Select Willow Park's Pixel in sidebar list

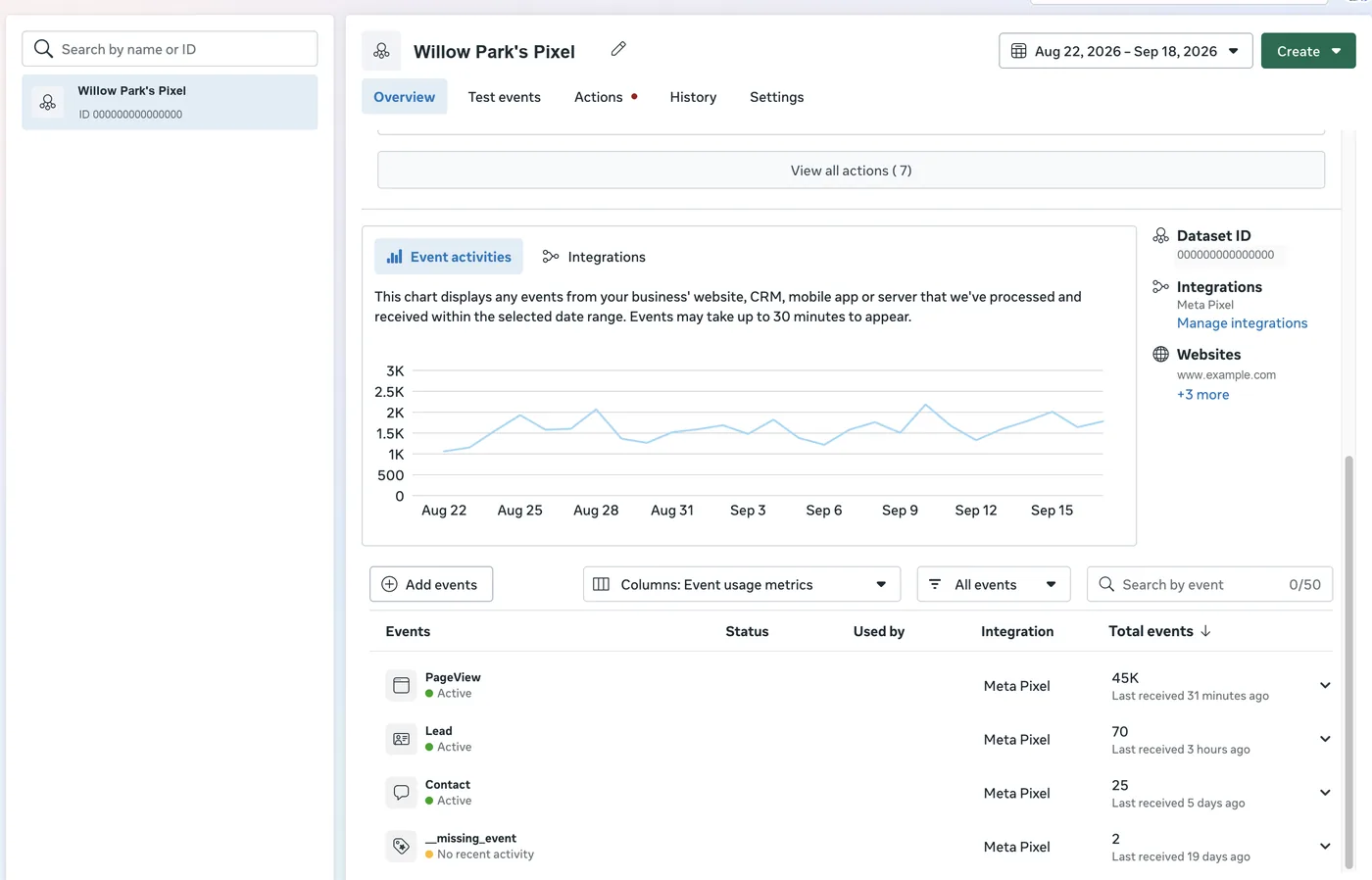point(170,102)
